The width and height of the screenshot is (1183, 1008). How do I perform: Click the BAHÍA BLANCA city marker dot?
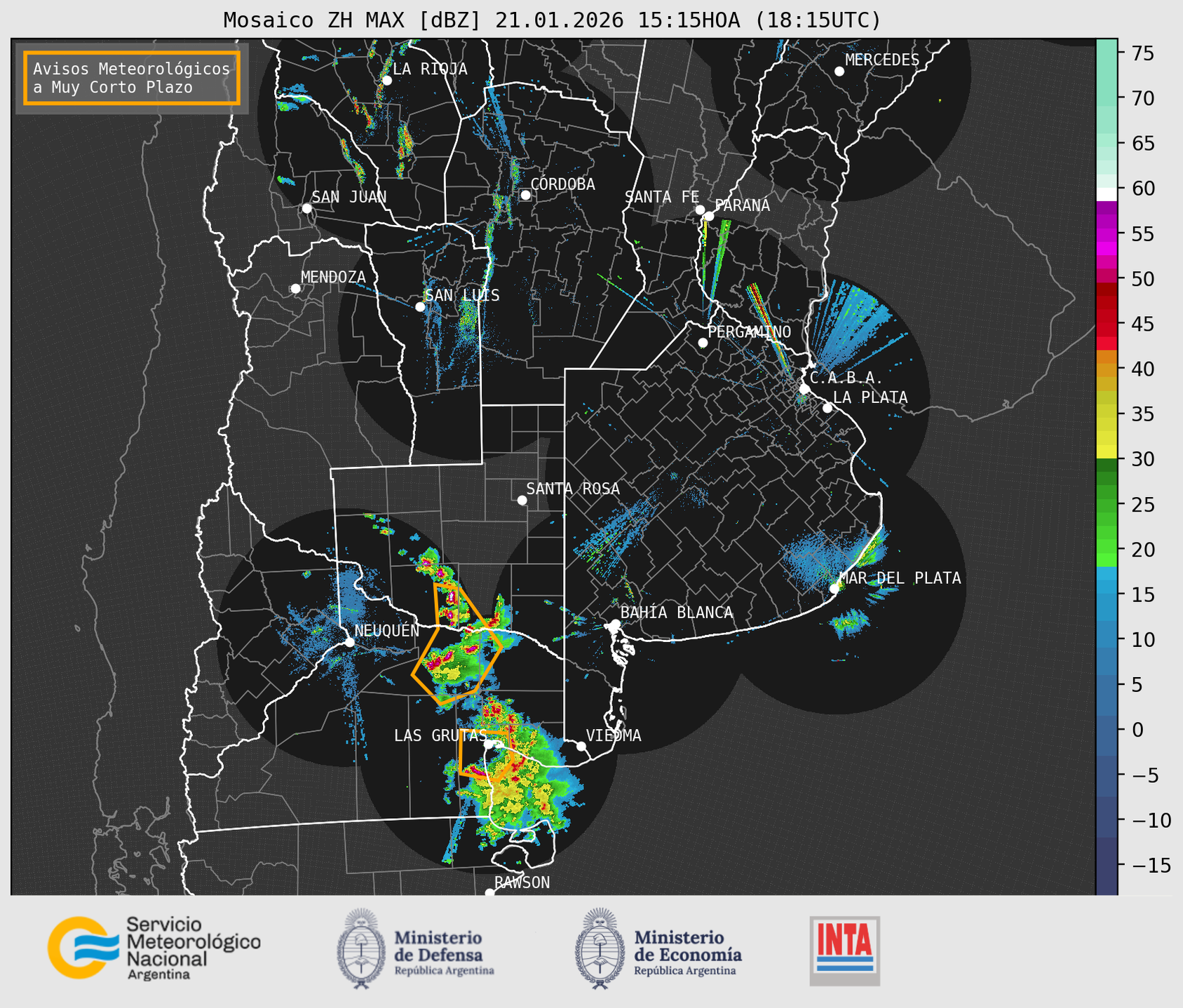(x=615, y=624)
